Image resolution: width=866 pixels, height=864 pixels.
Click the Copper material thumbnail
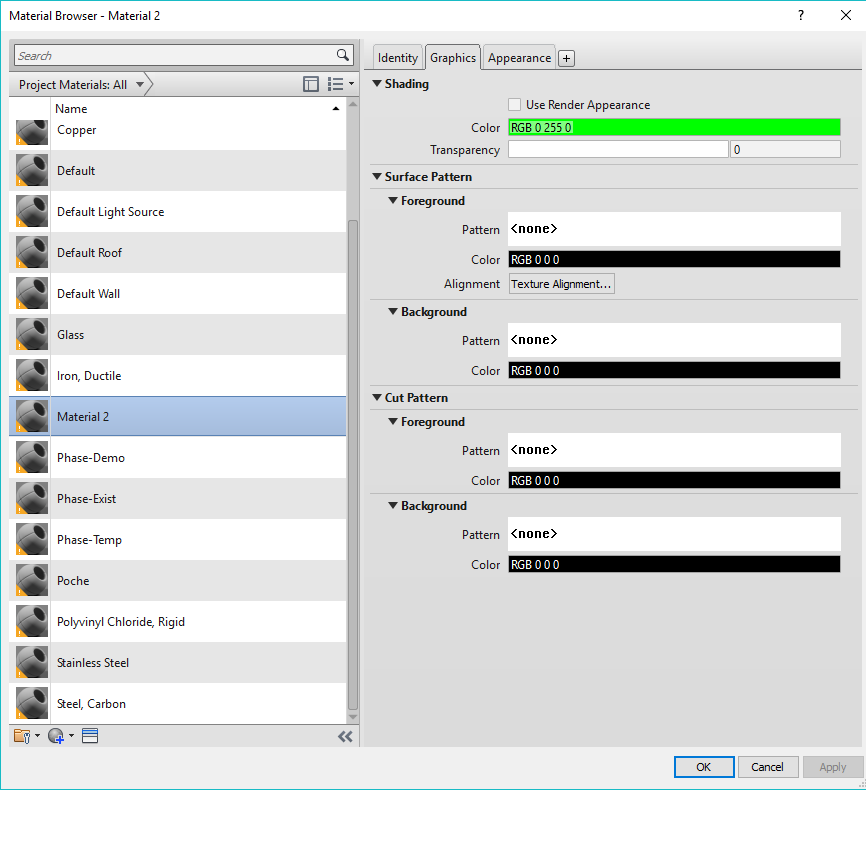point(31,131)
